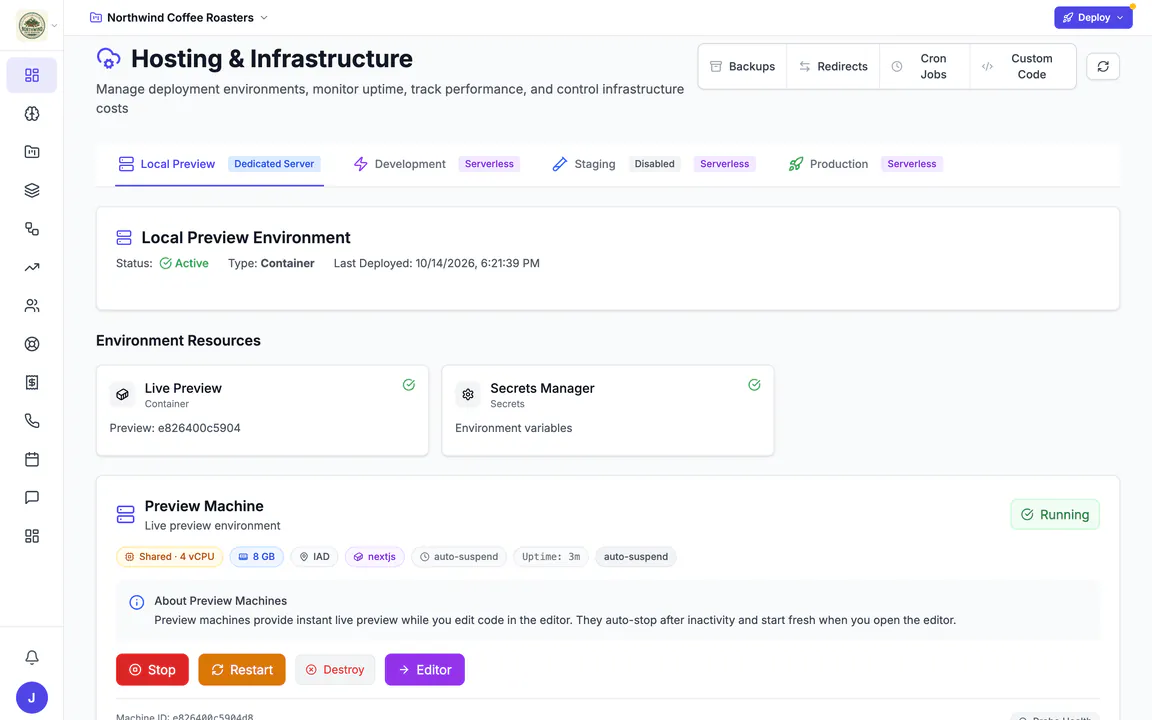
Task: Click the Secrets Manager green check icon
Action: click(x=754, y=385)
